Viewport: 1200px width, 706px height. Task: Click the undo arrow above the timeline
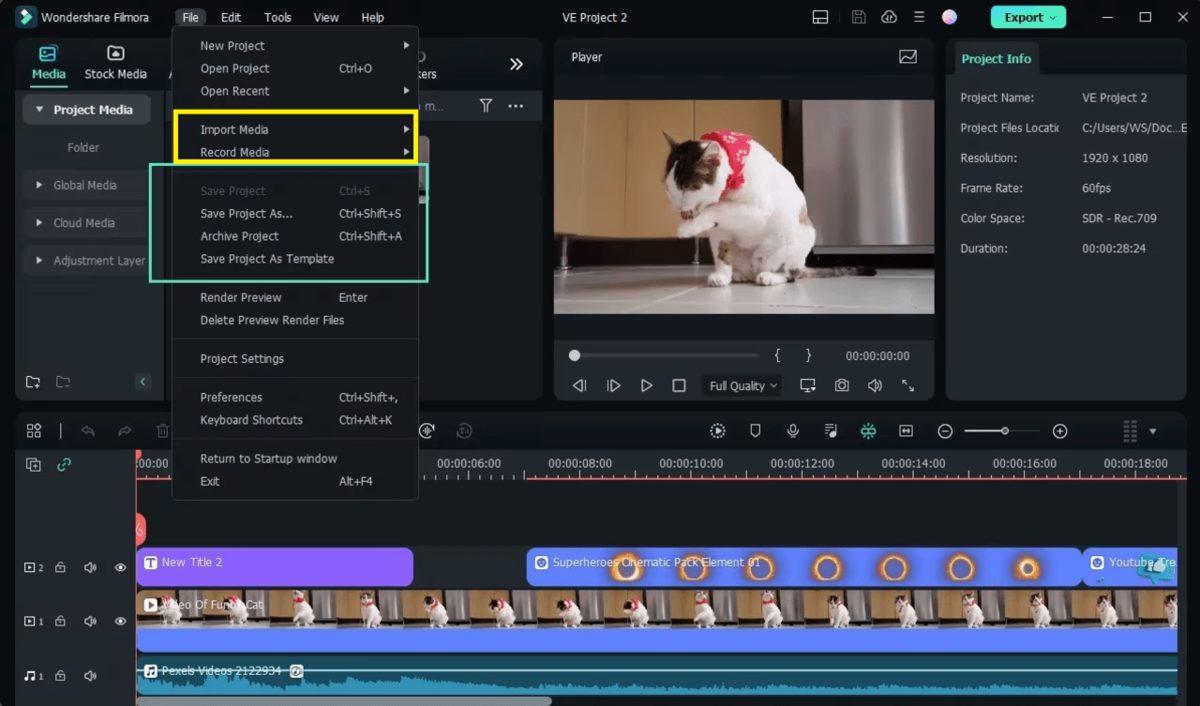89,430
